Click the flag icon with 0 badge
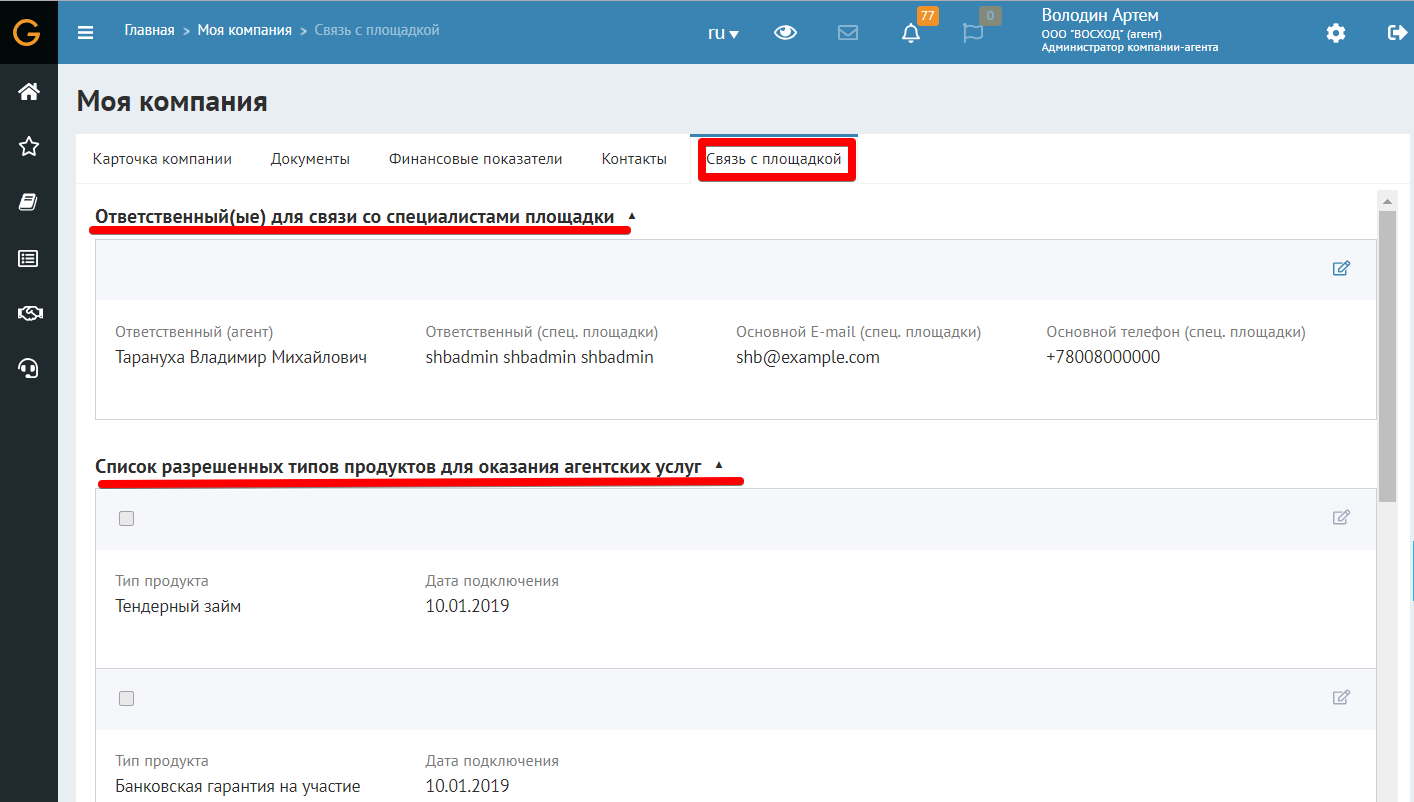The image size is (1414, 802). pyautogui.click(x=972, y=33)
